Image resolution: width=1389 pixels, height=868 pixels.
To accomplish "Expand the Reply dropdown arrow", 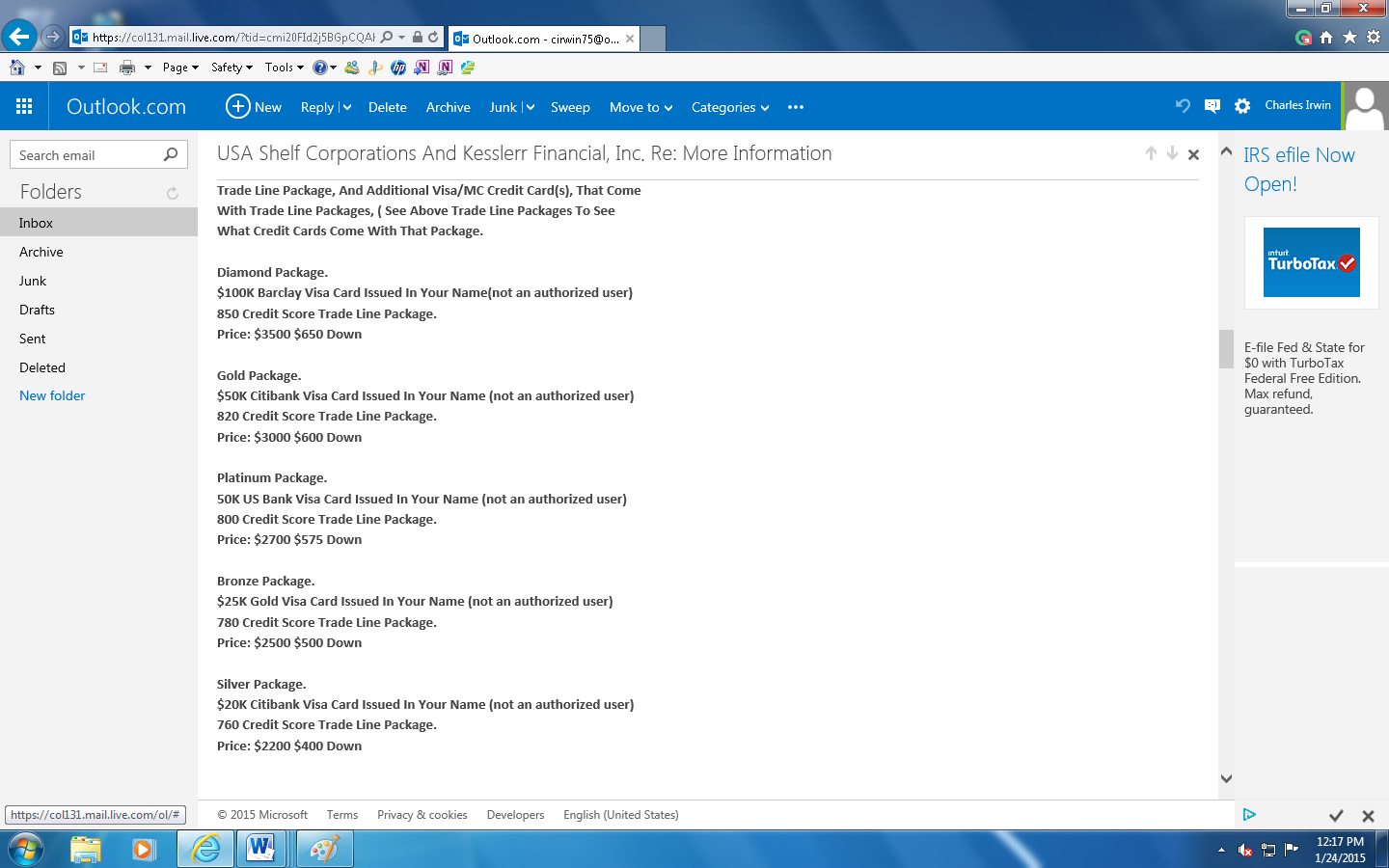I will coord(346,107).
